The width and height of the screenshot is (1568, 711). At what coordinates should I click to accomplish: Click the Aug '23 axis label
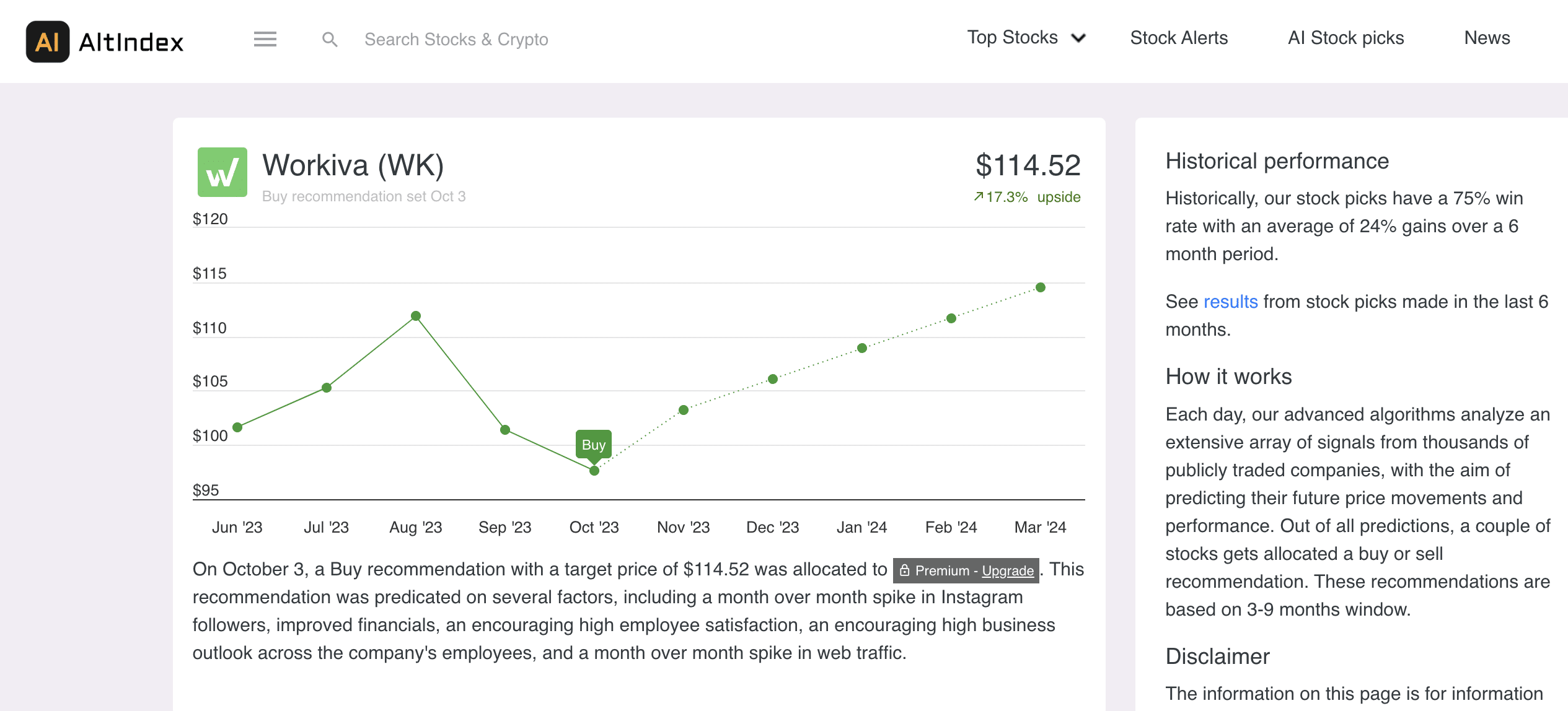coord(416,527)
